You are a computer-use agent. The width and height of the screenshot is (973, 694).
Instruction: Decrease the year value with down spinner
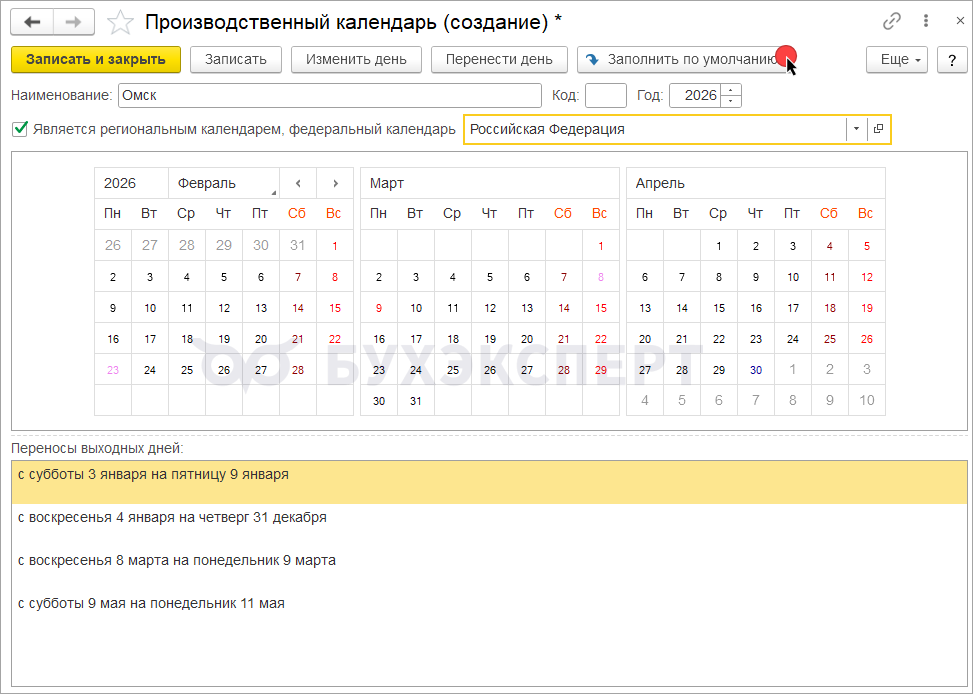pos(731,101)
